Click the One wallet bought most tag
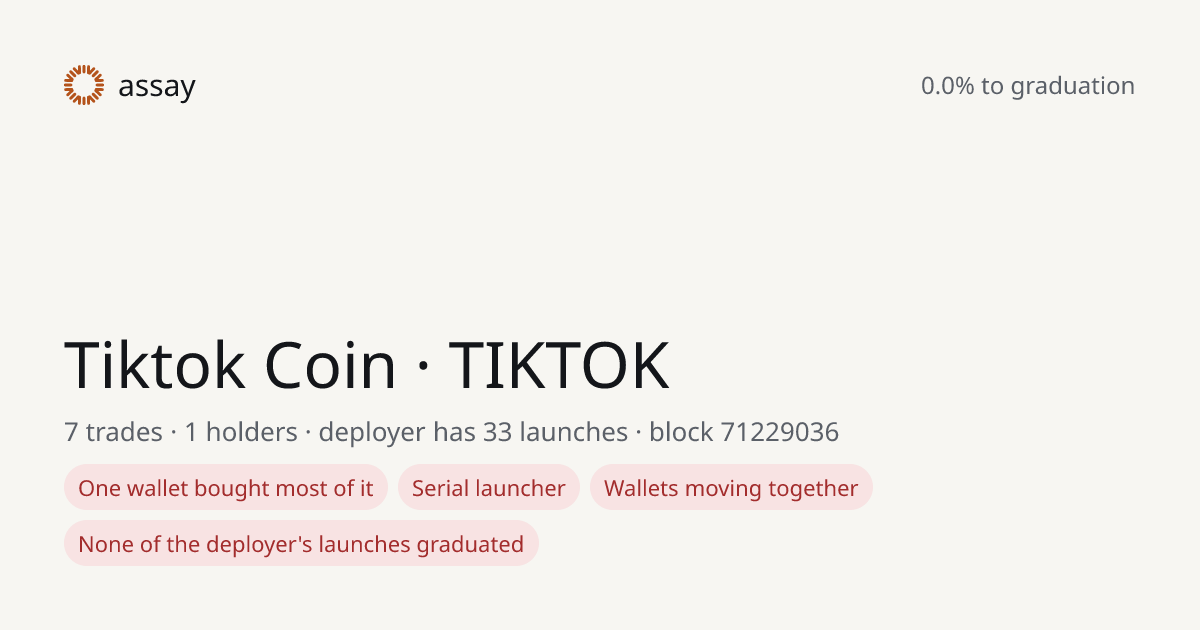This screenshot has width=1200, height=630. 226,487
